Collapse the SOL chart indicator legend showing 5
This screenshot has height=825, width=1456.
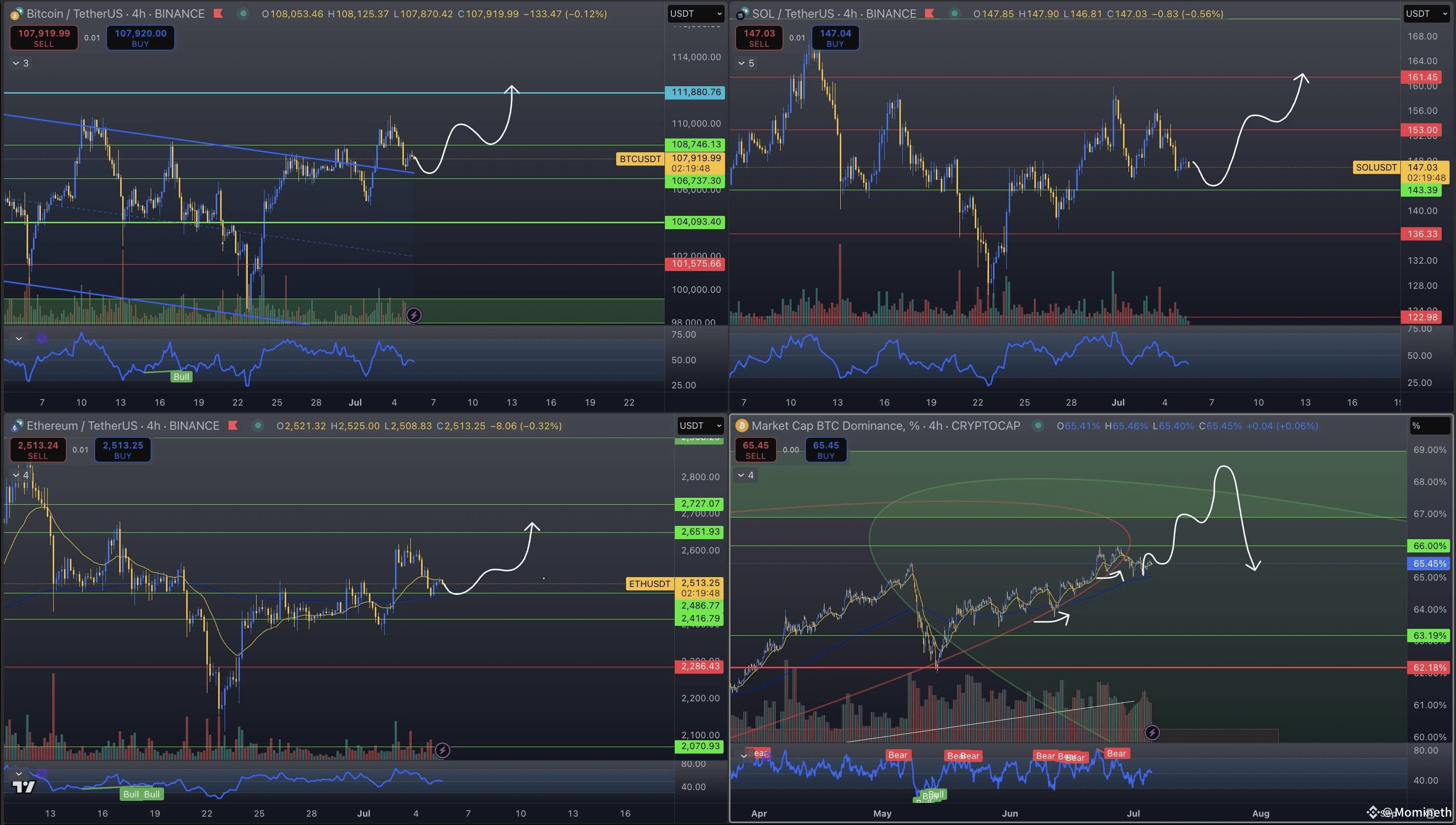click(746, 63)
